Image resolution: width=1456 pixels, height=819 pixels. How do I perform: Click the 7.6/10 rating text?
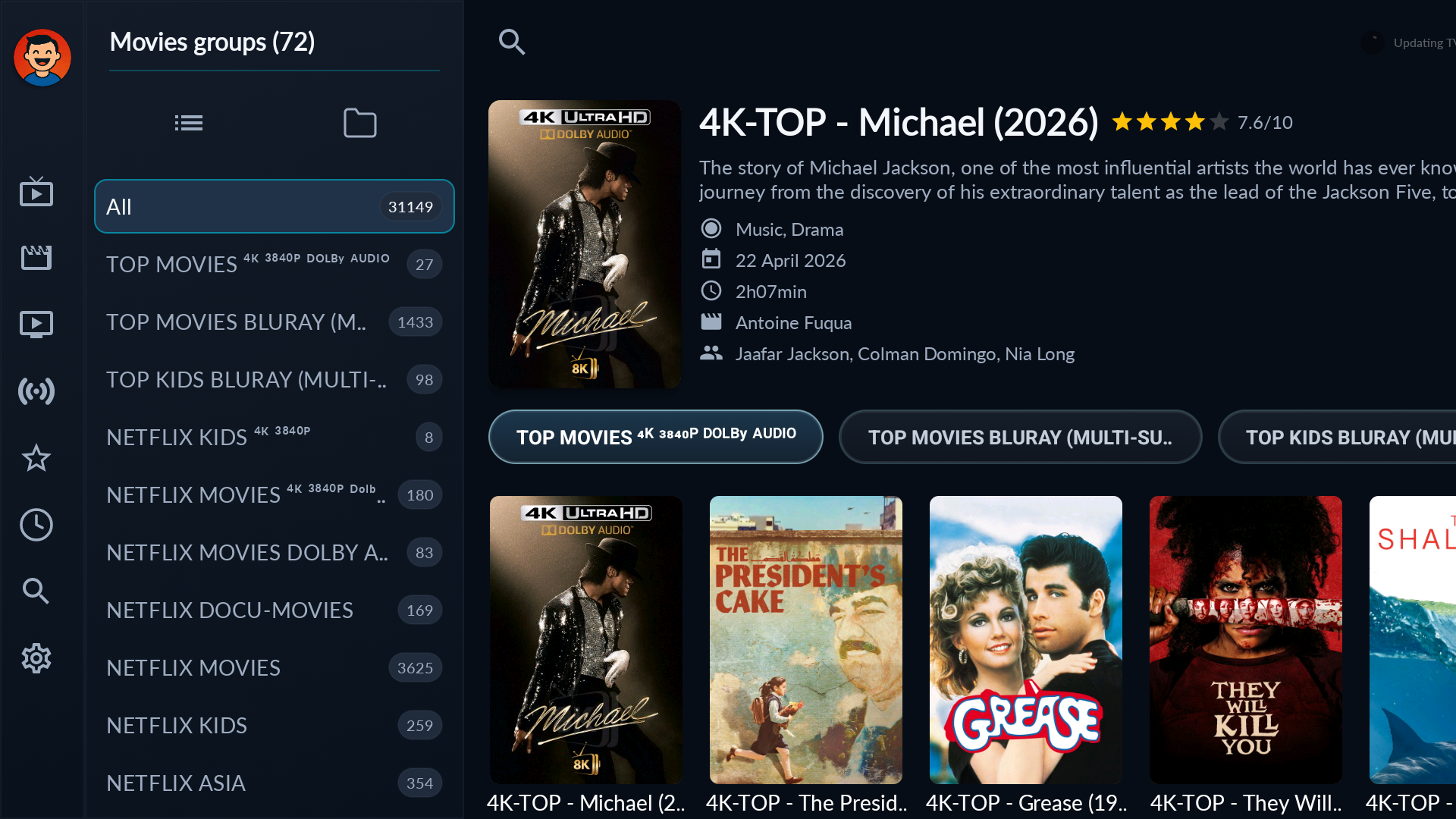pos(1265,122)
